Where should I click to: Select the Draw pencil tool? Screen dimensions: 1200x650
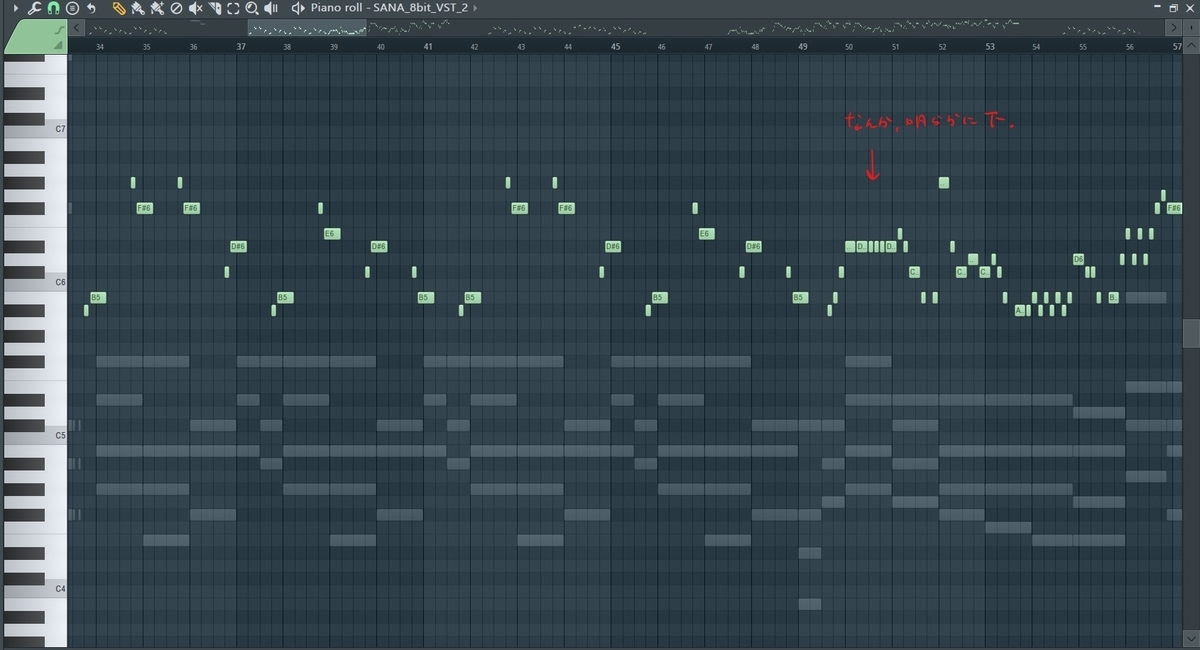click(119, 8)
